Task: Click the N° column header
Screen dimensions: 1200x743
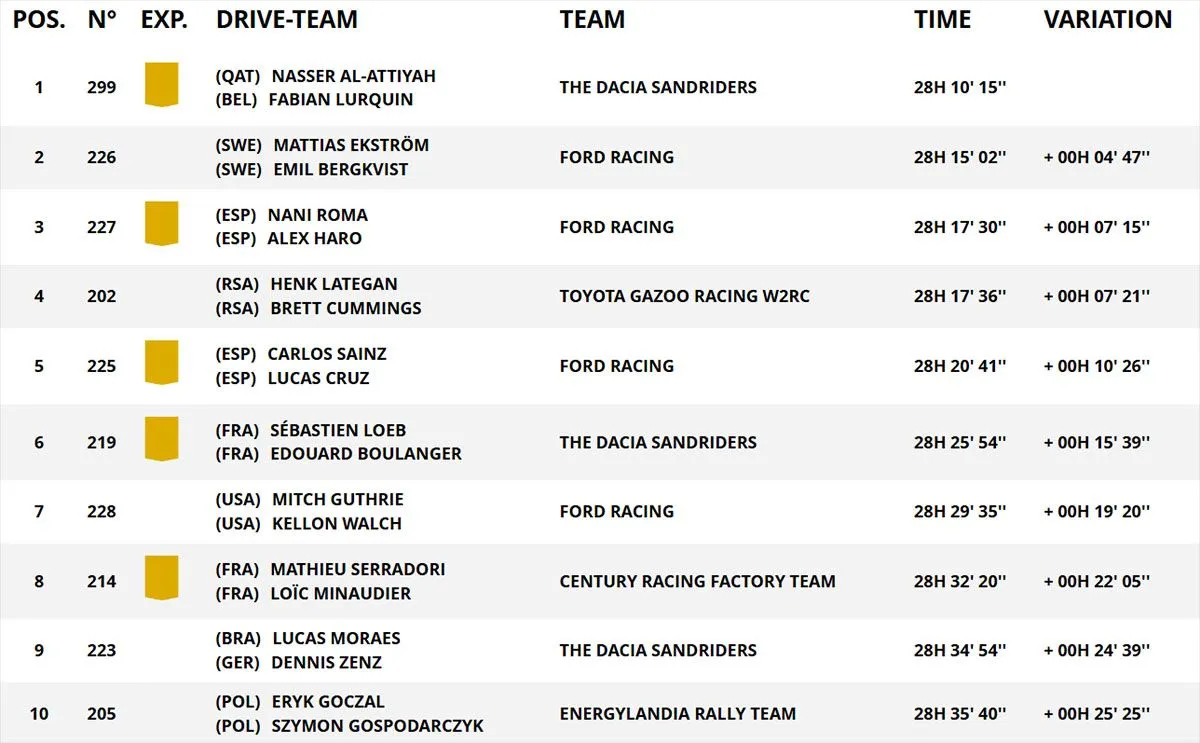Action: click(x=102, y=20)
